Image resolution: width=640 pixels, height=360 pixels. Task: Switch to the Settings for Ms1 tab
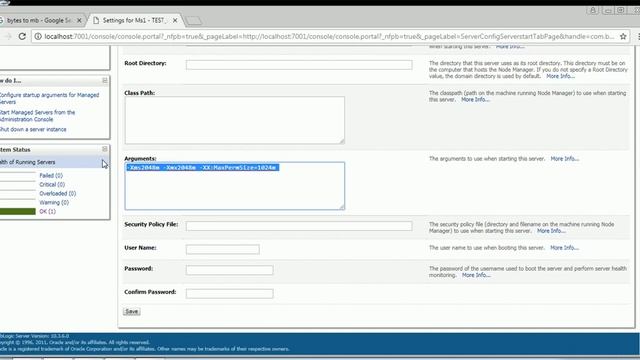pyautogui.click(x=135, y=20)
